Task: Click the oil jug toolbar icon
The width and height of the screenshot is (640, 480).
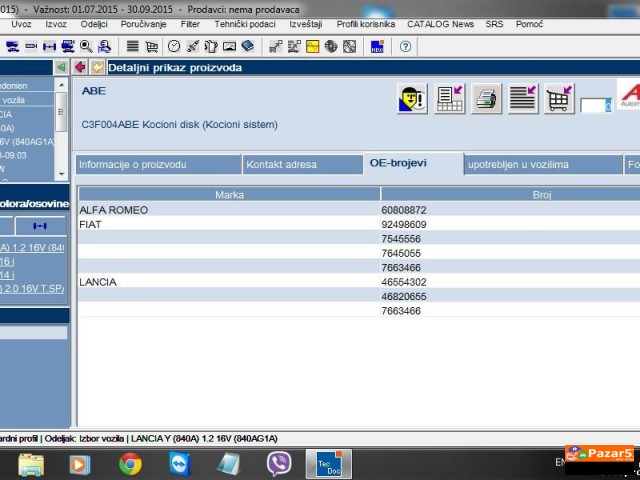Action: [x=211, y=47]
